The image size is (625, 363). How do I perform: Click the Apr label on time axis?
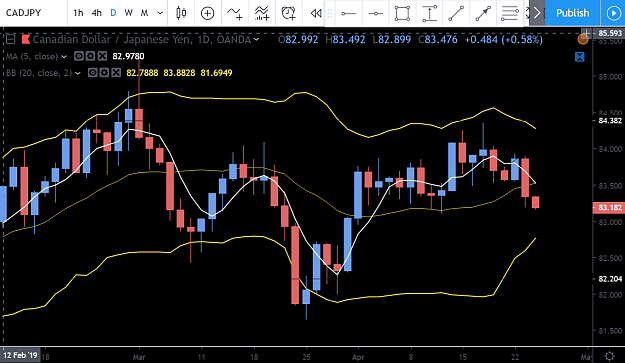coord(358,357)
